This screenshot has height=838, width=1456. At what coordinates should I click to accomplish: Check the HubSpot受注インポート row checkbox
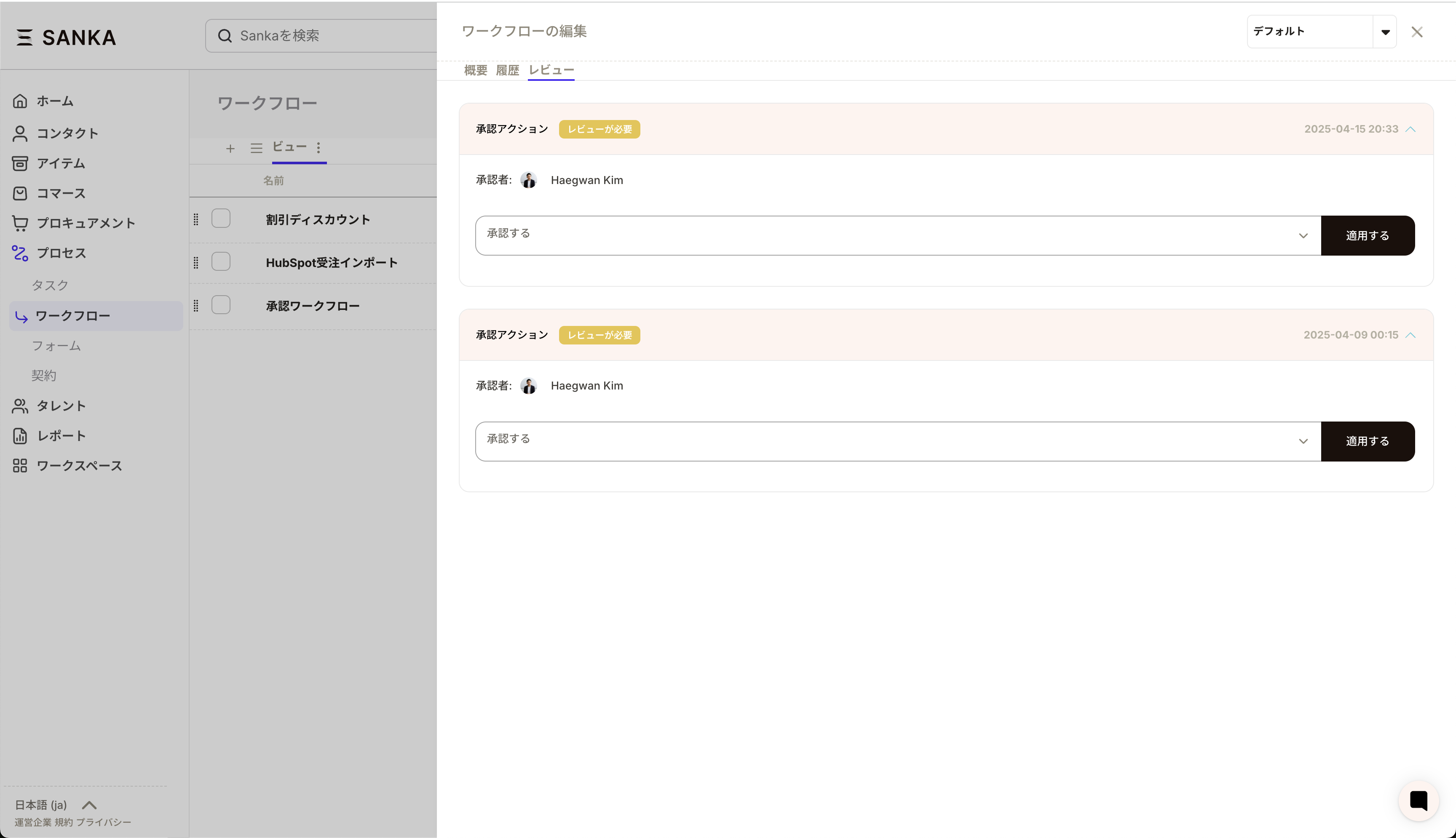[x=221, y=262]
